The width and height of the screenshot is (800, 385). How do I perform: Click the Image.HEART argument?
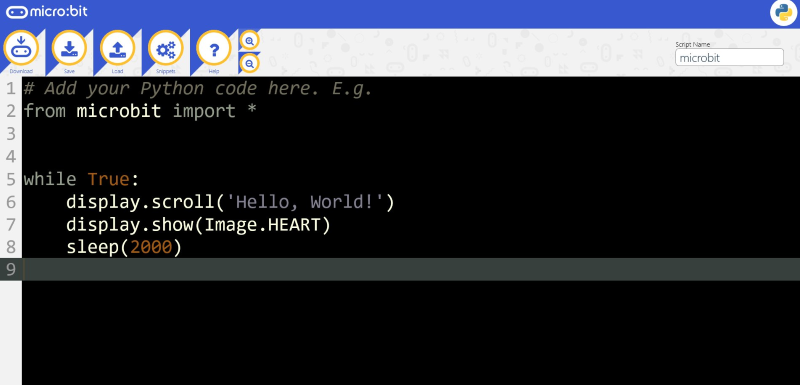coord(262,224)
